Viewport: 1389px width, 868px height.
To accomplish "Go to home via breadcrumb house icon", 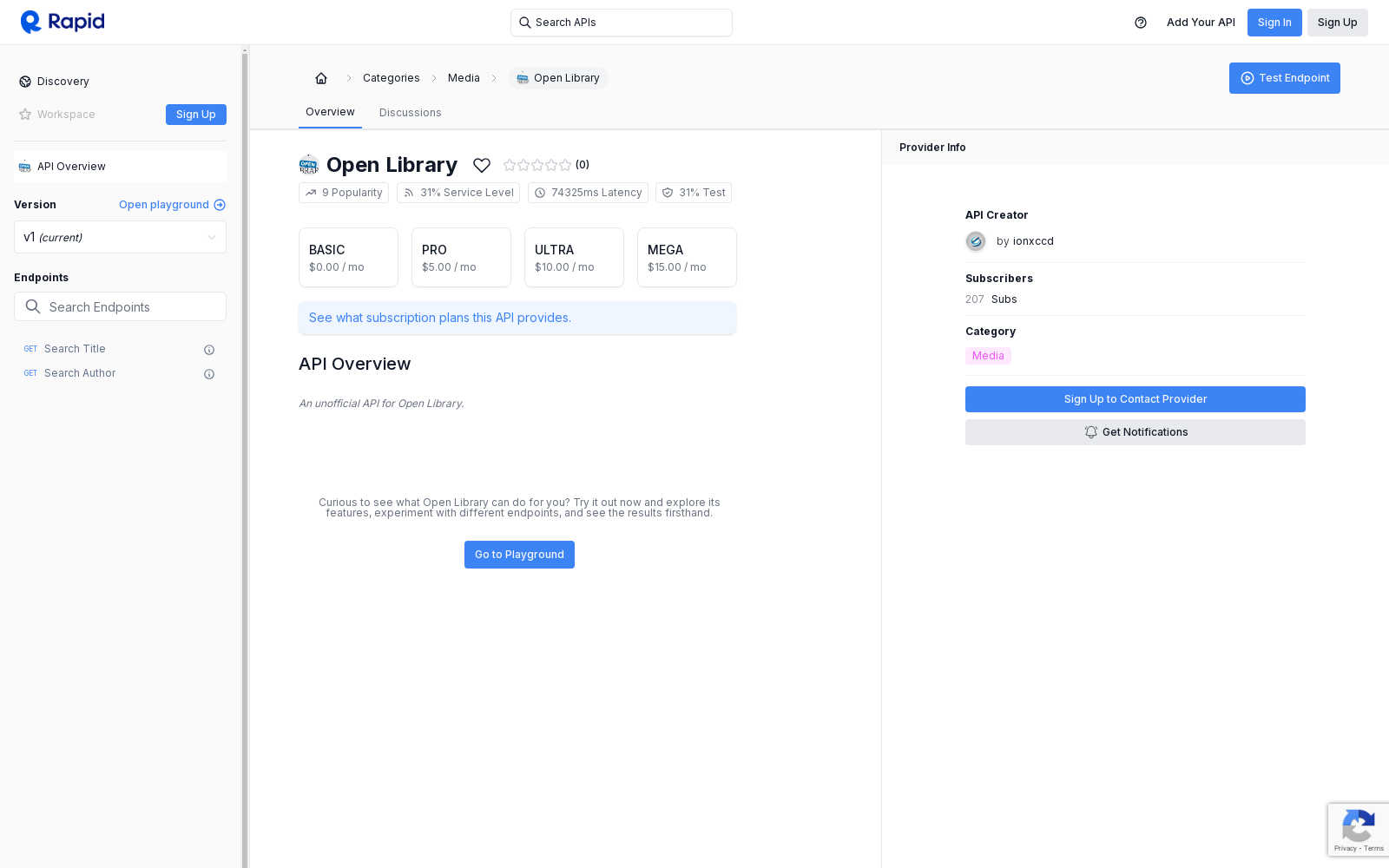I will pyautogui.click(x=321, y=78).
